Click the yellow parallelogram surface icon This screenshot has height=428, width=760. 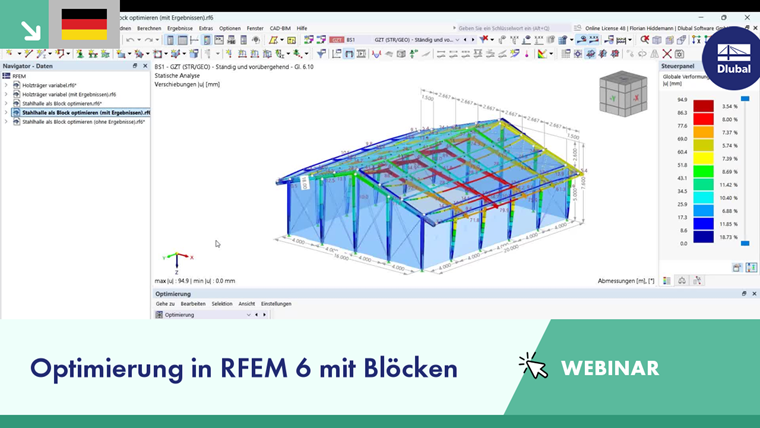pos(273,40)
